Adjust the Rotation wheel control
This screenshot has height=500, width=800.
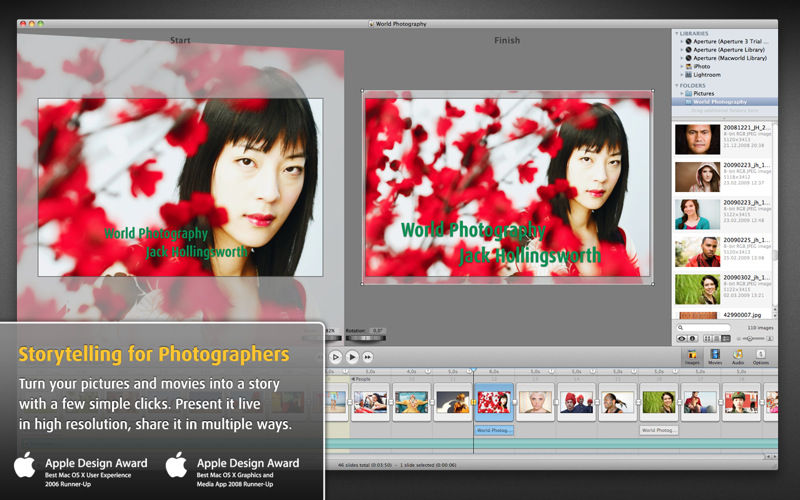pyautogui.click(x=365, y=339)
